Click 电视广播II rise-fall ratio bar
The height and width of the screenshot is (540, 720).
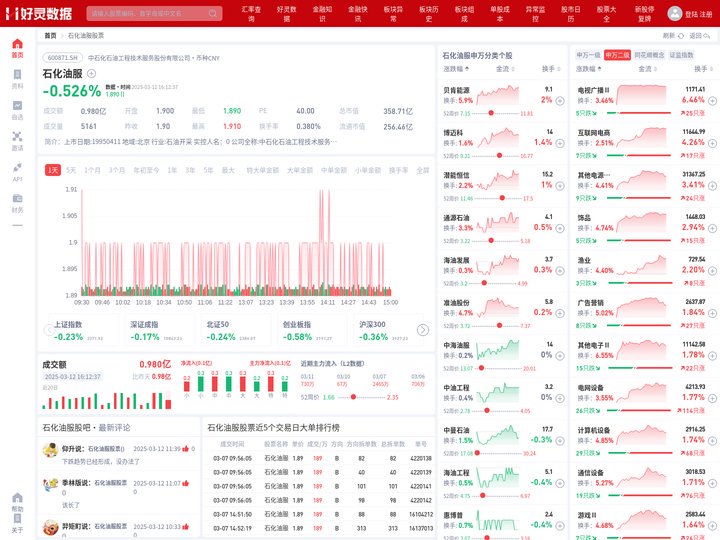coord(638,113)
